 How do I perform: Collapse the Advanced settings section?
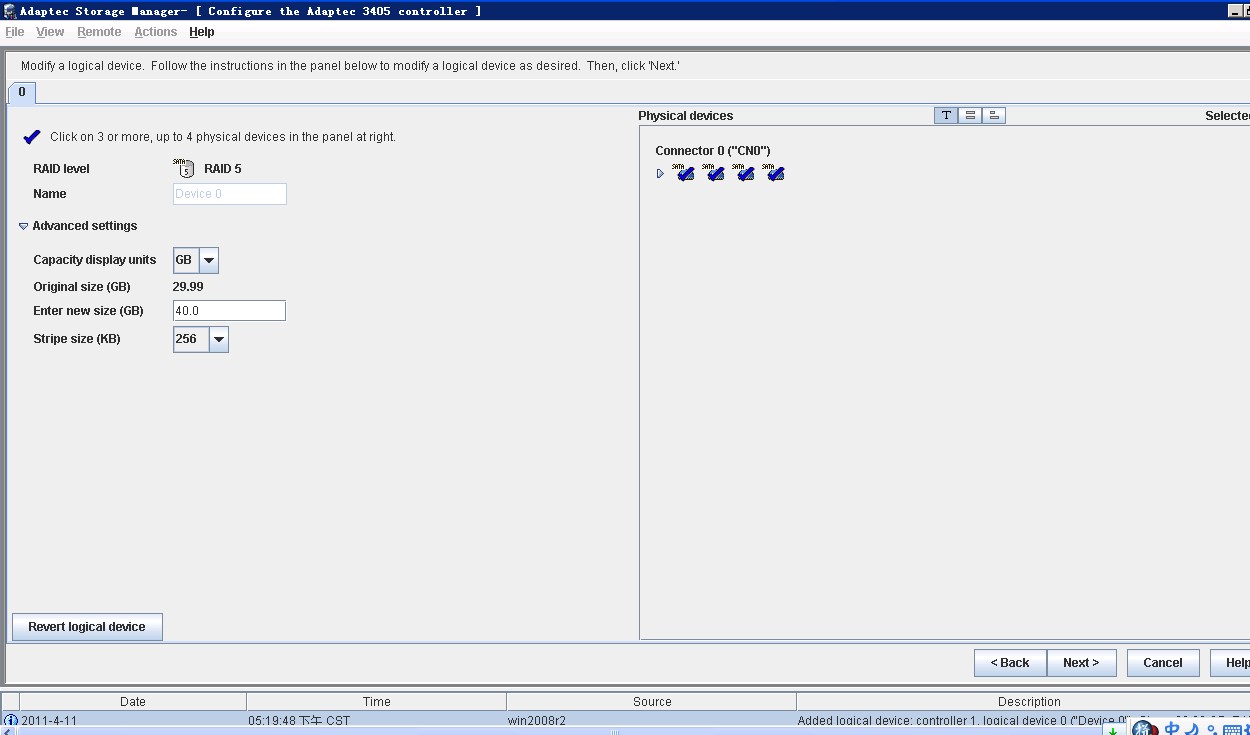(24, 226)
